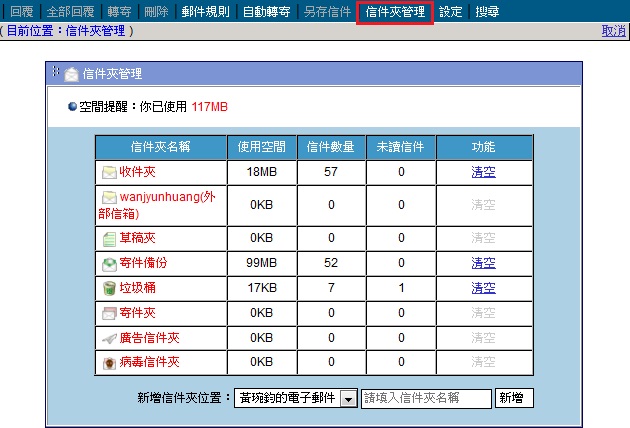Screen dimensions: 630x428
Task: Click the 草稿夾 drafts folder icon
Action: click(109, 238)
